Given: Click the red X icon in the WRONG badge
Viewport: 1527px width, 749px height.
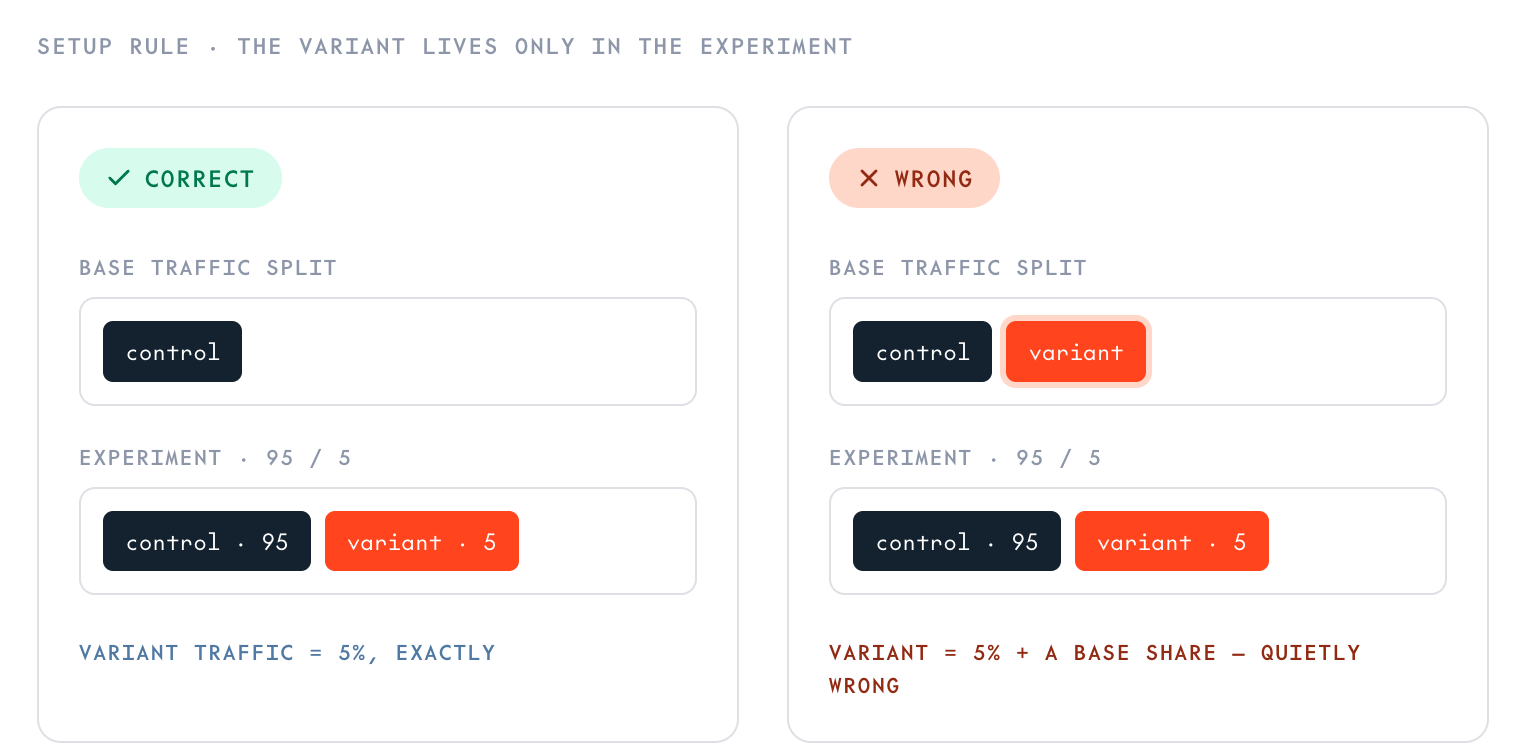Looking at the screenshot, I should pyautogui.click(x=869, y=178).
